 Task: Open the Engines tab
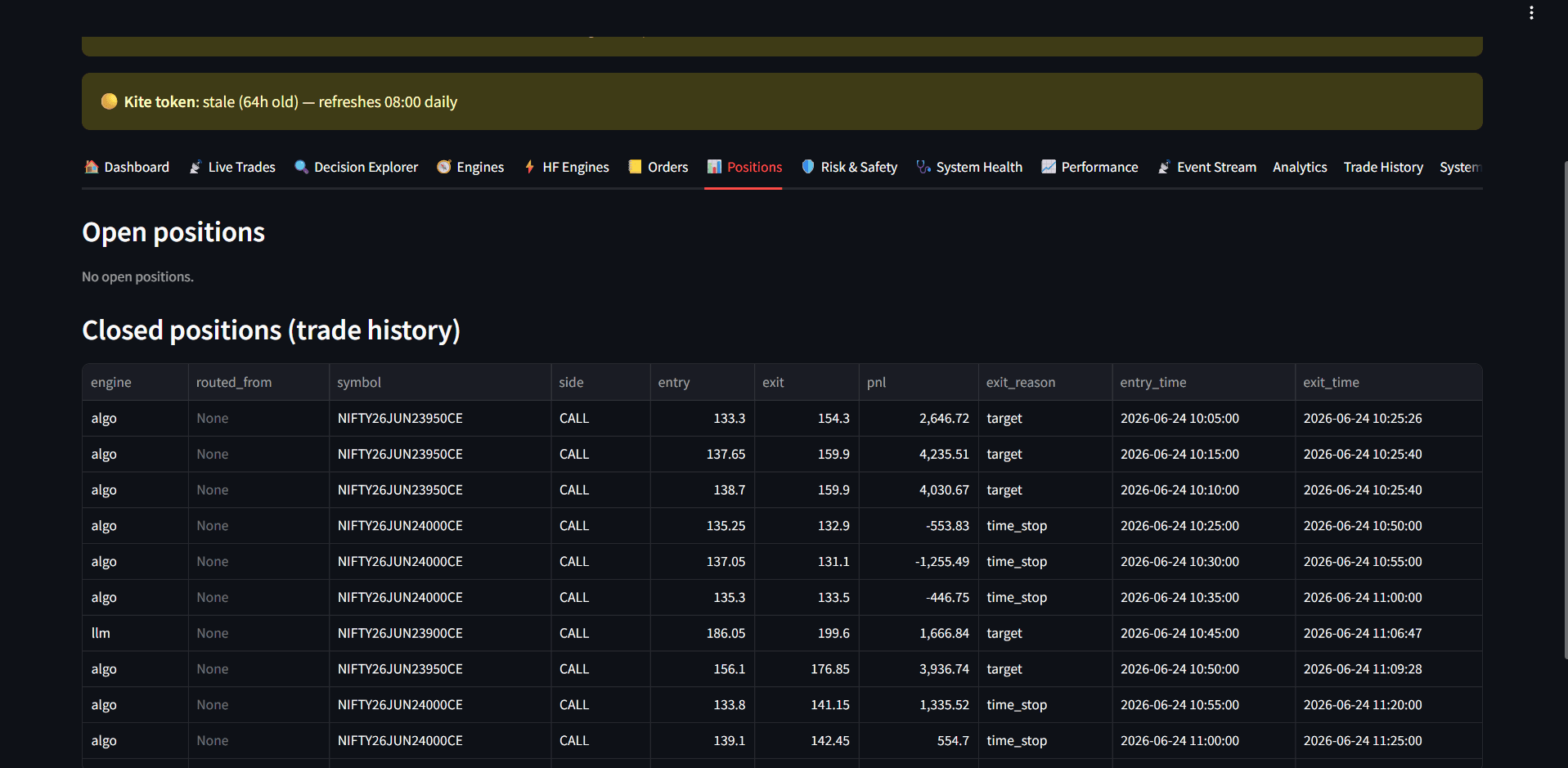(470, 167)
